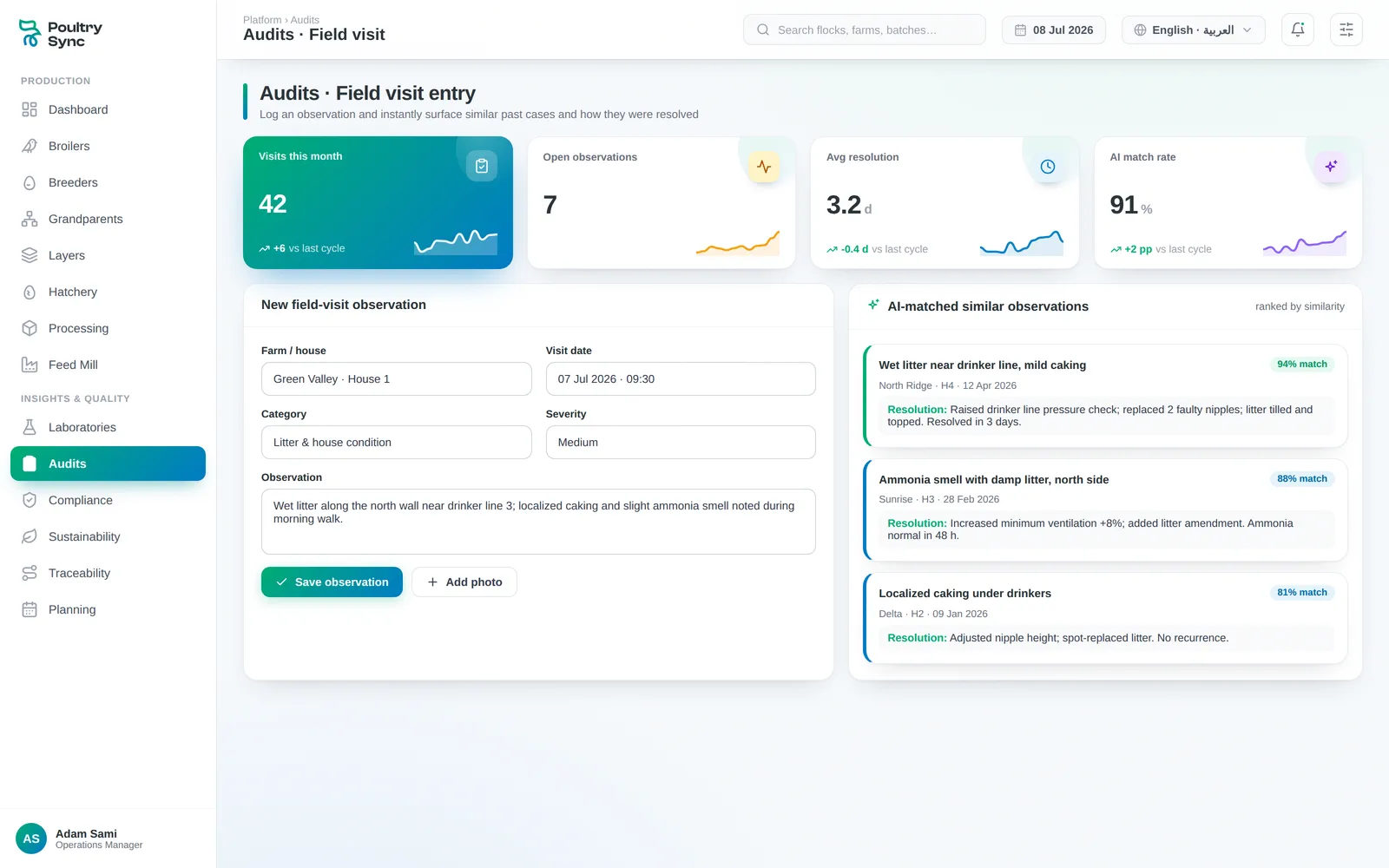
Task: Click the Localized caking under drinkers title
Action: click(964, 593)
